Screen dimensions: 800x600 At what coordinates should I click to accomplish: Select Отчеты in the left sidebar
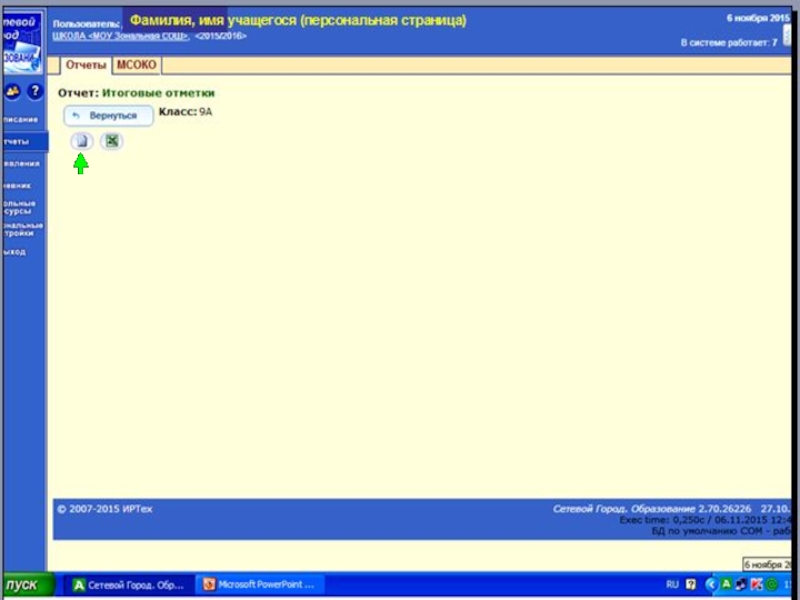26,142
